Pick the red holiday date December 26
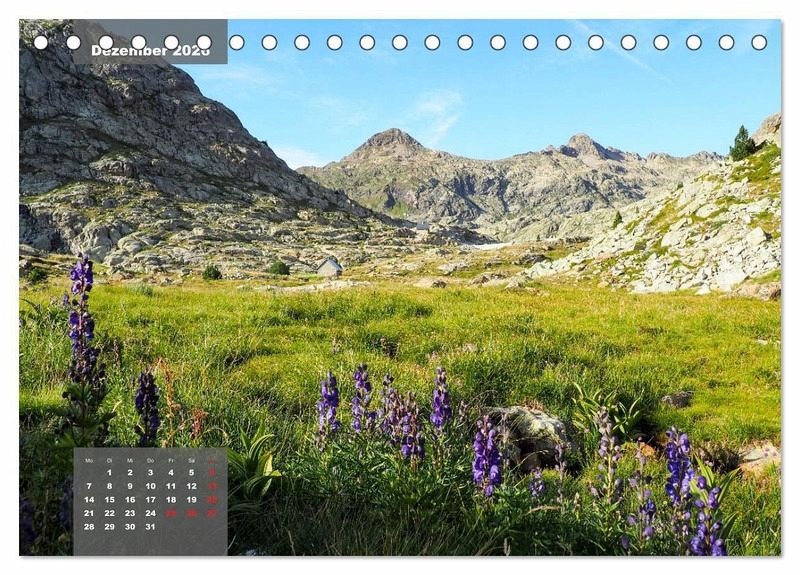Image resolution: width=800 pixels, height=575 pixels. point(191,513)
